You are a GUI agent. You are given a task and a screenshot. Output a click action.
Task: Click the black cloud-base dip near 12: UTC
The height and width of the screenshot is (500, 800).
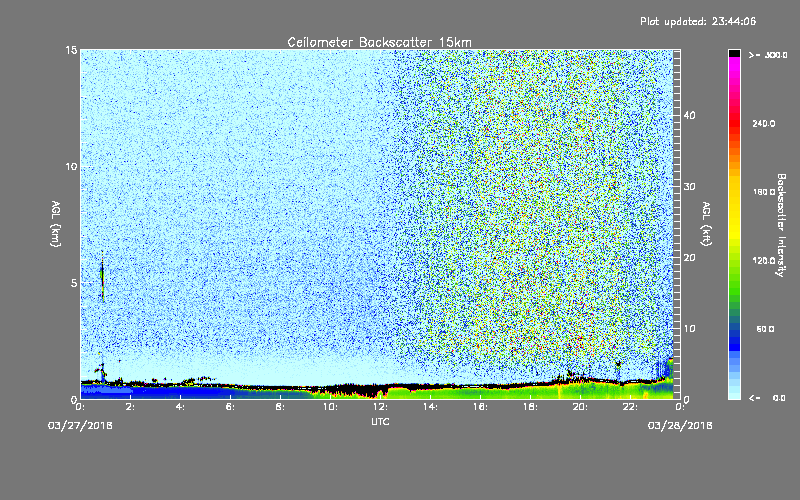pyautogui.click(x=376, y=392)
